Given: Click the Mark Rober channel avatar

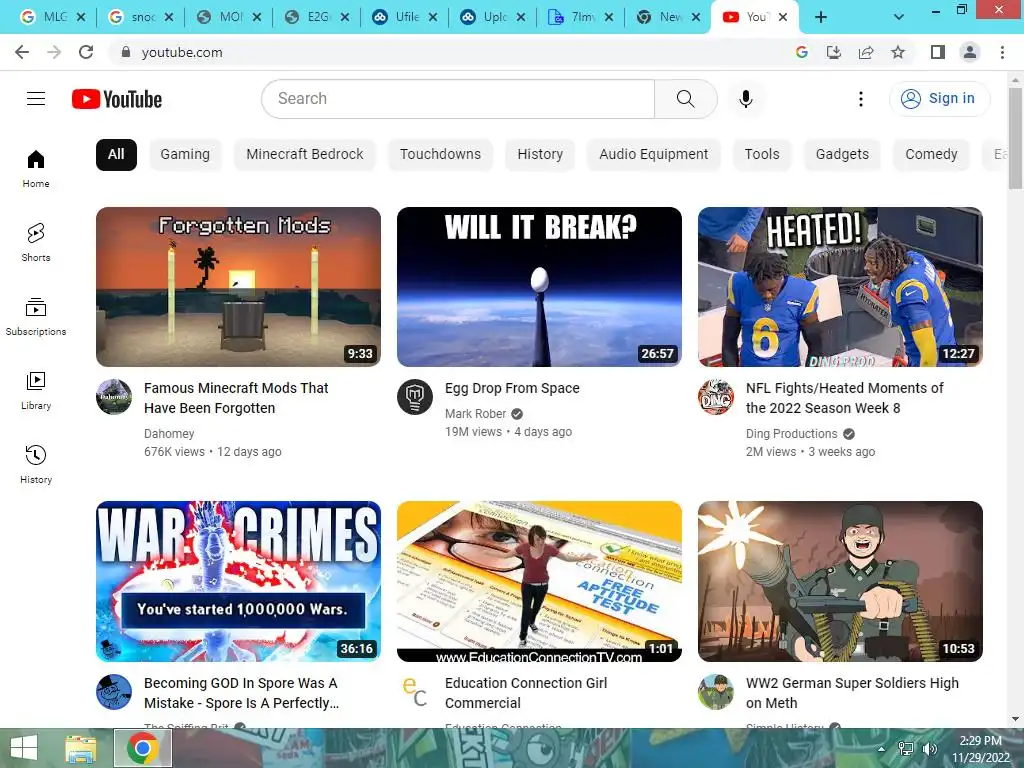Looking at the screenshot, I should pos(415,397).
